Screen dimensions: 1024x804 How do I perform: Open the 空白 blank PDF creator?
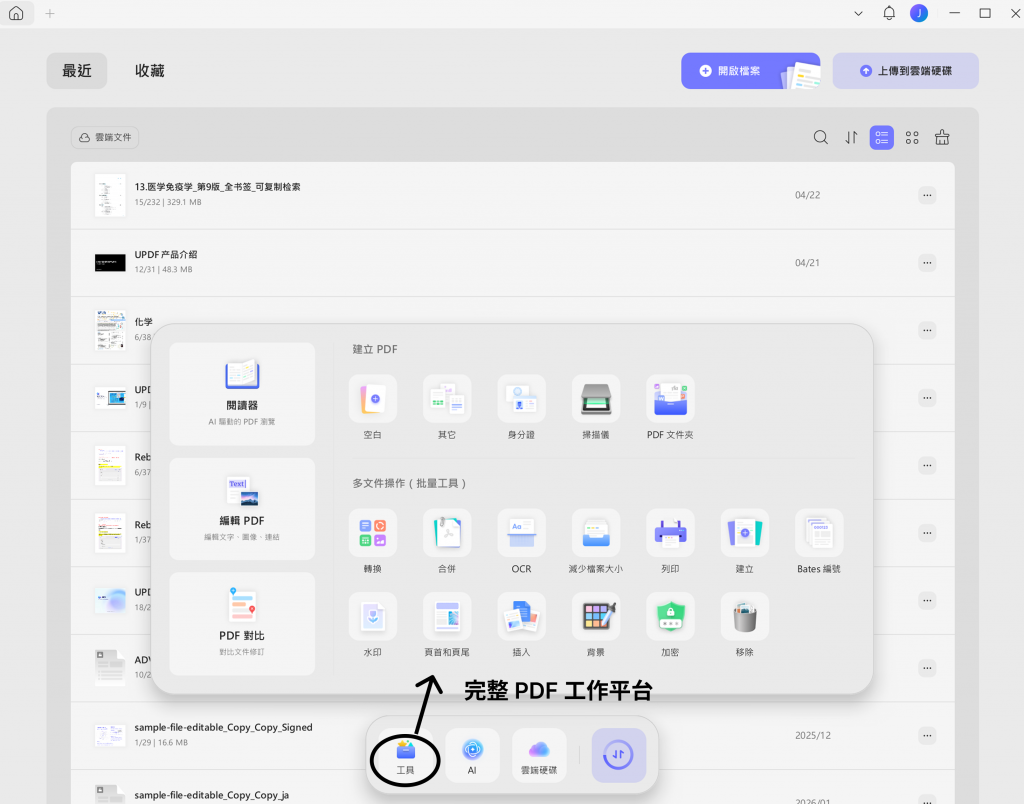click(372, 398)
